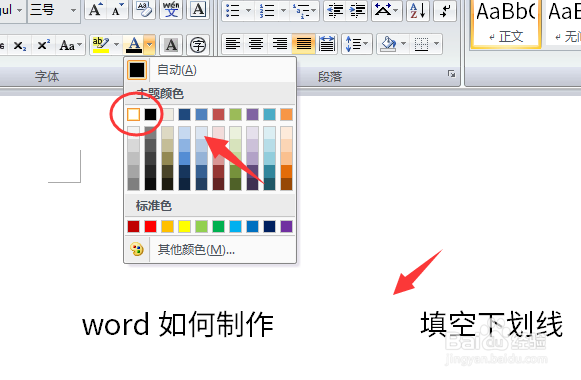The height and width of the screenshot is (380, 581).
Task: Click the document text '填空下划线'
Action: pyautogui.click(x=492, y=324)
